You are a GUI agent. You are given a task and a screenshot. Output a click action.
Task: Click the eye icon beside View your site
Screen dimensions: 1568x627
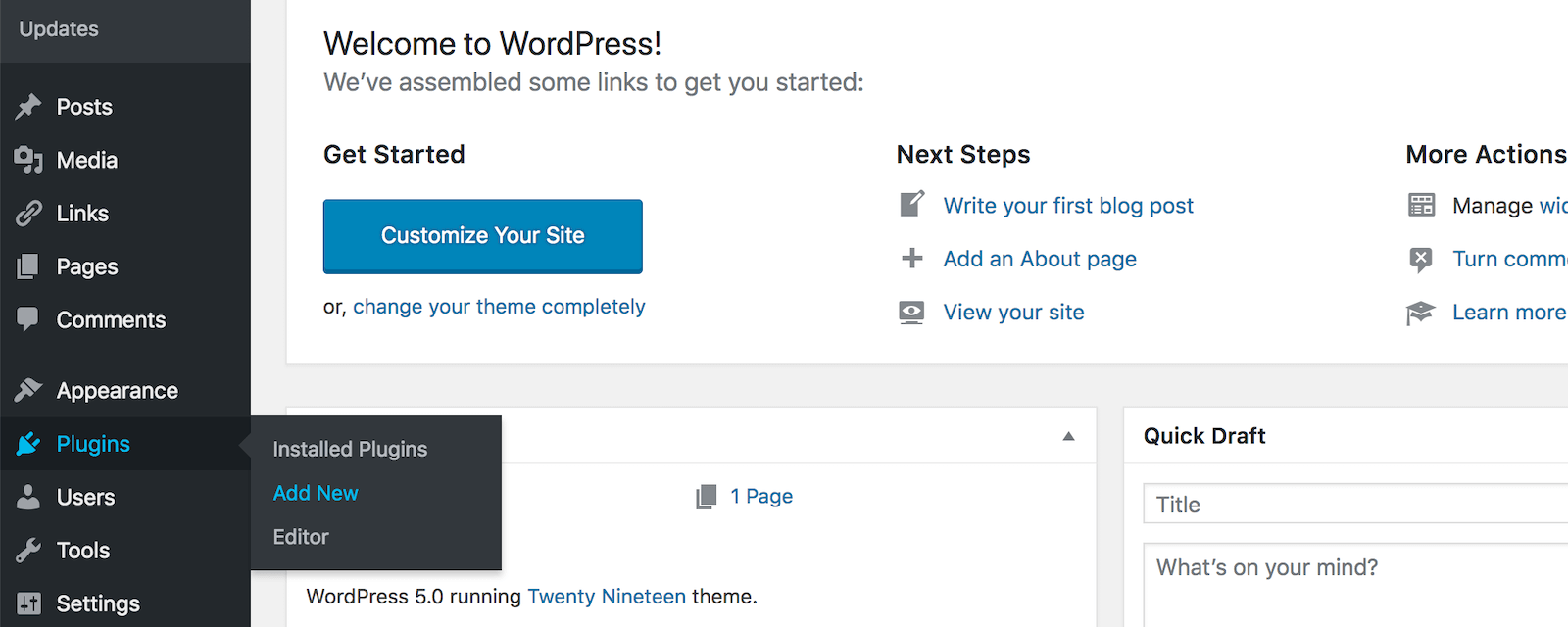tap(911, 312)
